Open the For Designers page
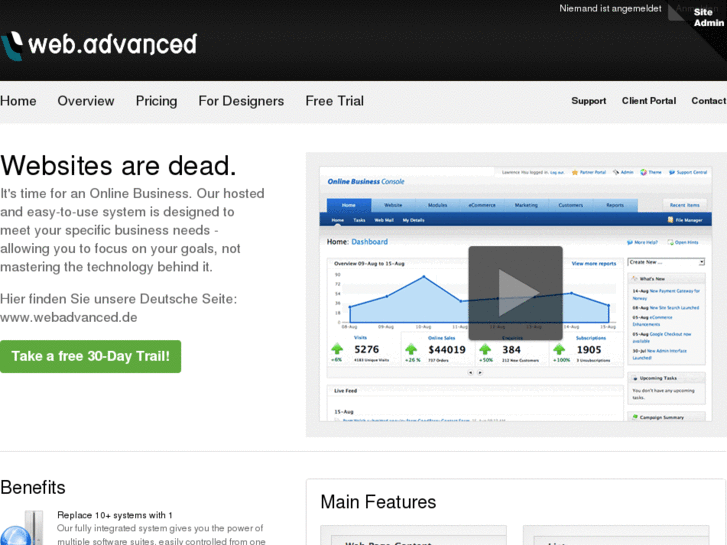This screenshot has width=727, height=545. 241,101
